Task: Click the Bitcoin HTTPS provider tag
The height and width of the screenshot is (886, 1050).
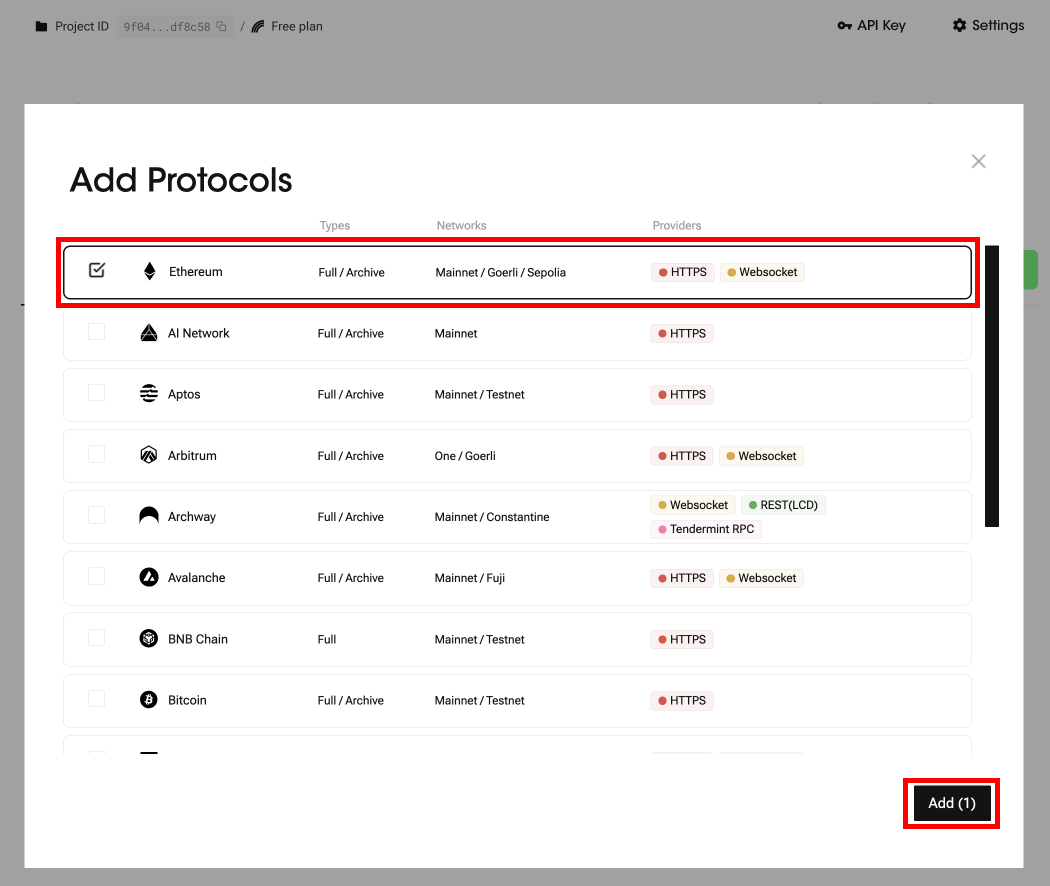Action: 682,700
